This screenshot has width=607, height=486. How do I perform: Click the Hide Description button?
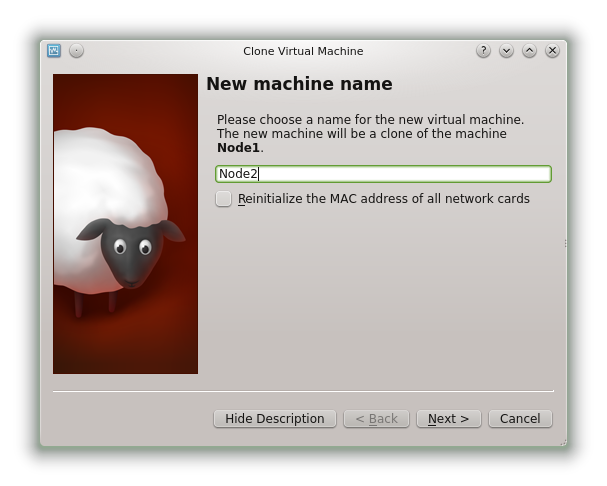275,419
